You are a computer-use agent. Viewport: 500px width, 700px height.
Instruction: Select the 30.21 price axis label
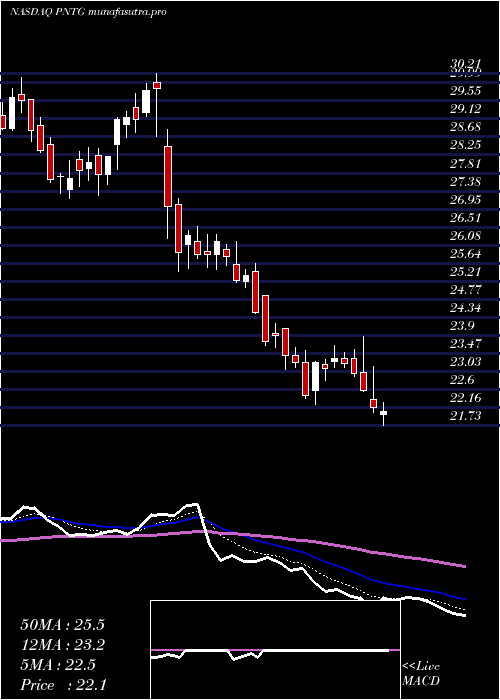465,65
